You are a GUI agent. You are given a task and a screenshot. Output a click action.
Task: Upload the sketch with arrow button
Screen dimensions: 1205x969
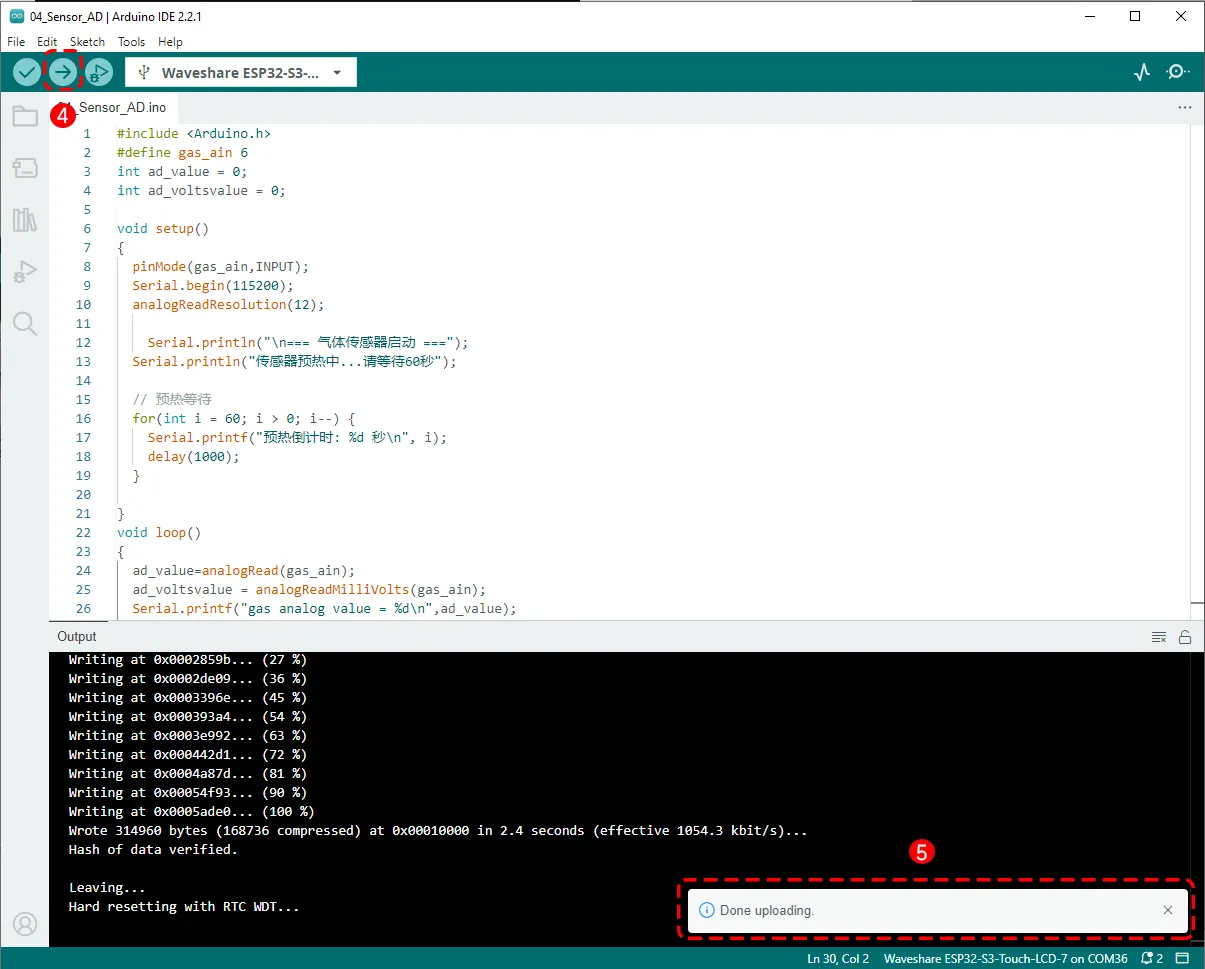click(x=63, y=72)
